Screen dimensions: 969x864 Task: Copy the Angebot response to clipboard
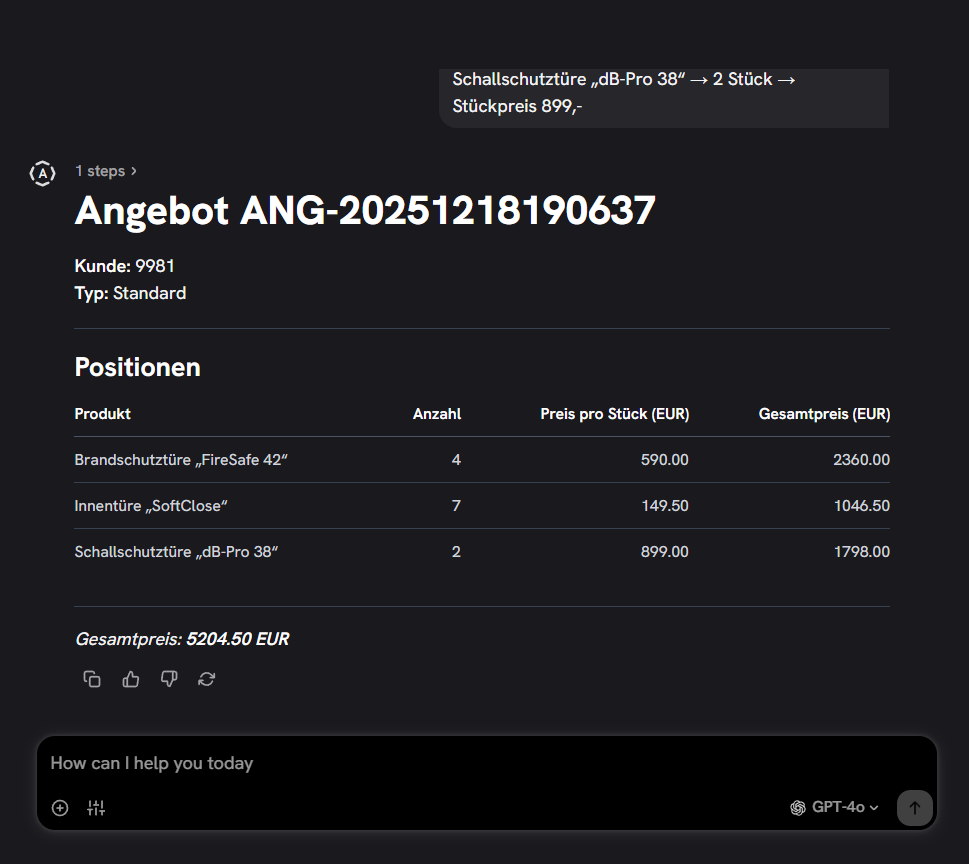[x=92, y=679]
